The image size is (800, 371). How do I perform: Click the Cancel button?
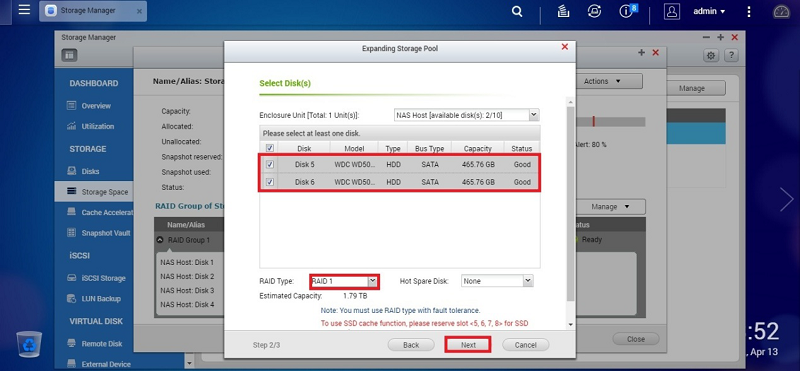(526, 345)
